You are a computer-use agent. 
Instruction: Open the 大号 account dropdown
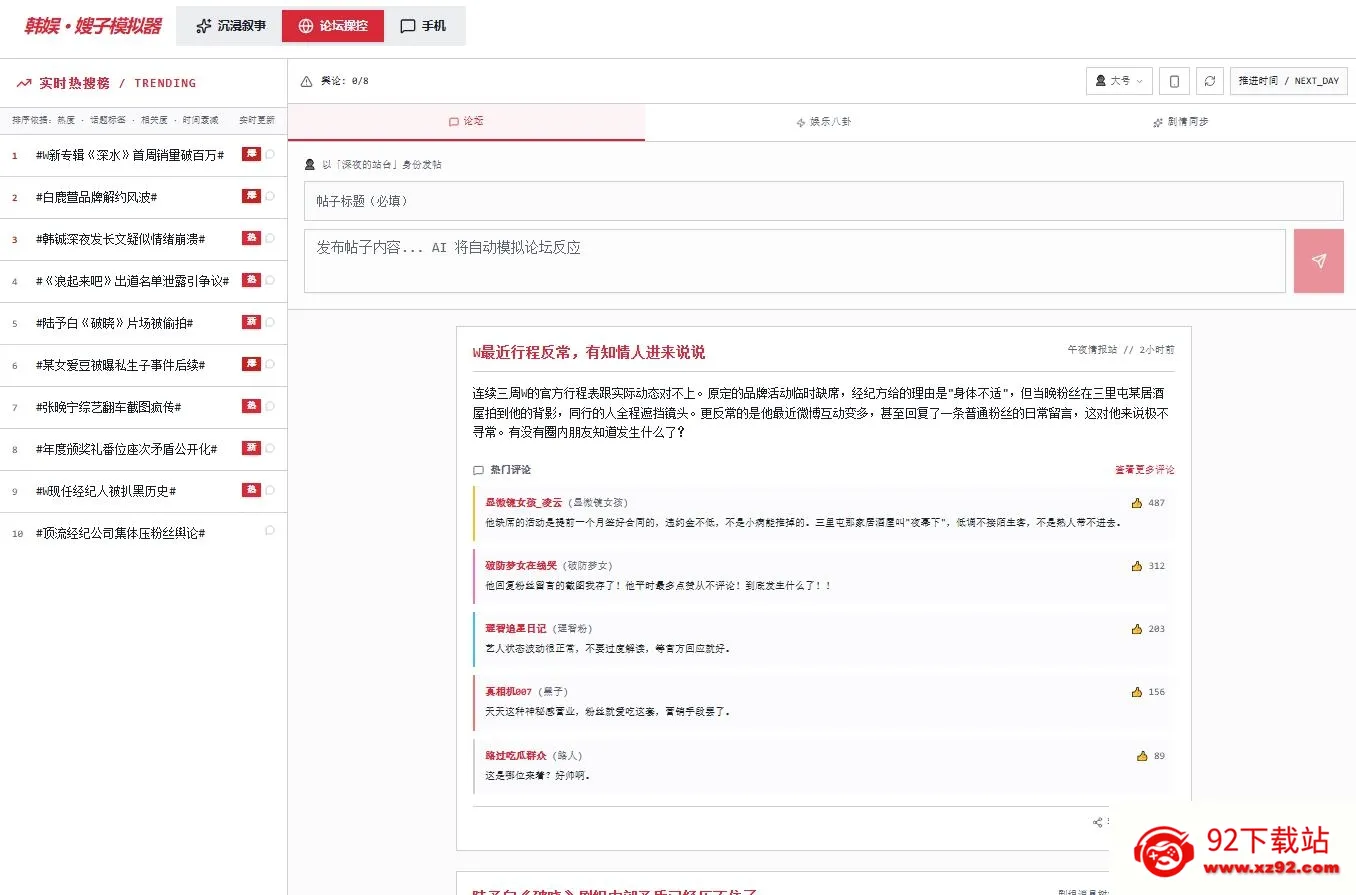click(x=1119, y=81)
